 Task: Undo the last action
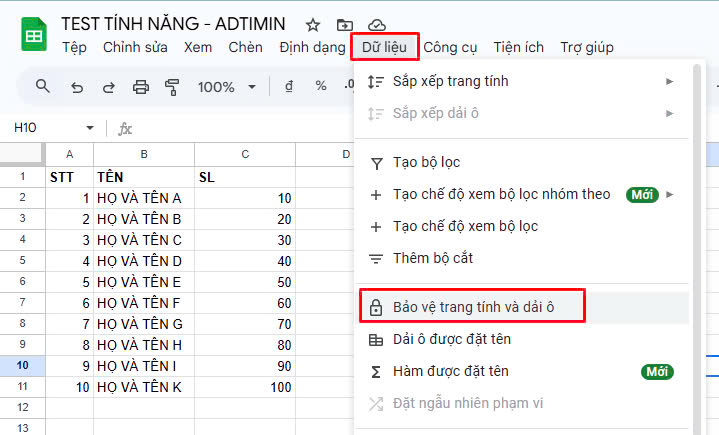click(x=77, y=87)
